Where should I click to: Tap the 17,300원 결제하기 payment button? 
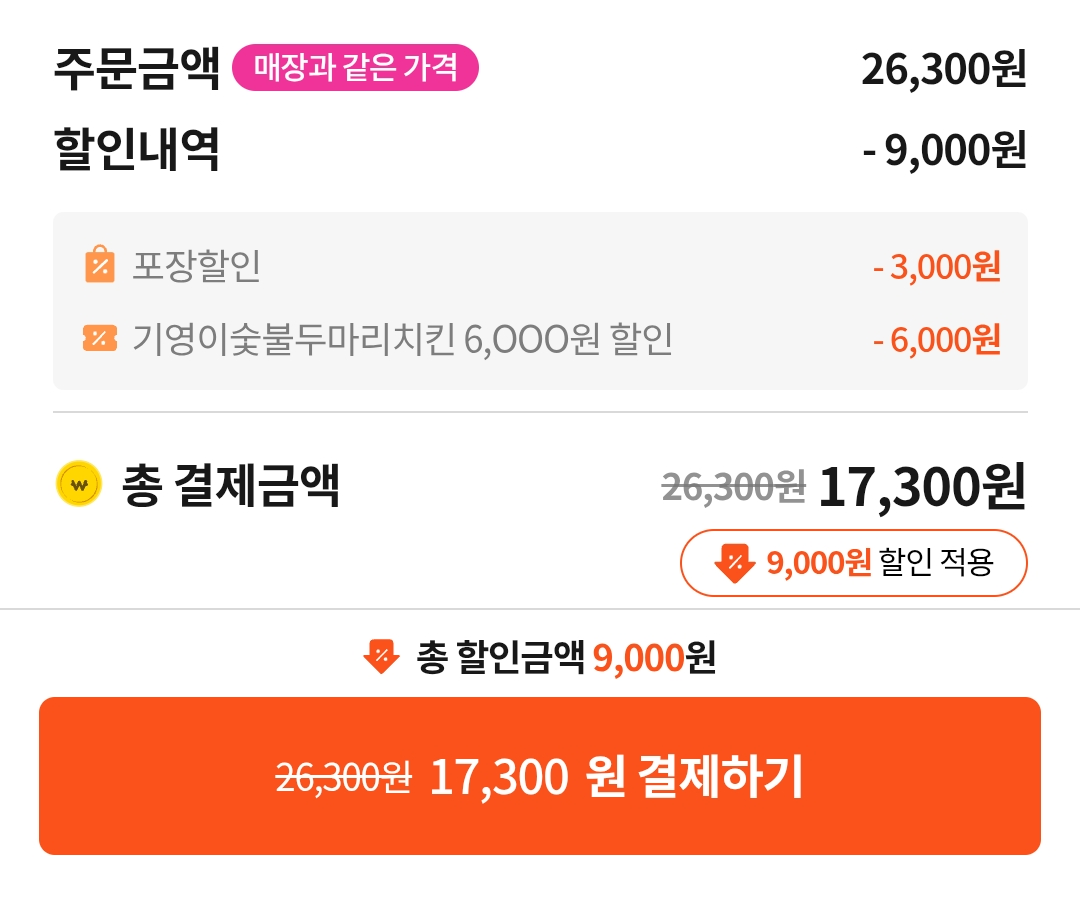point(540,776)
